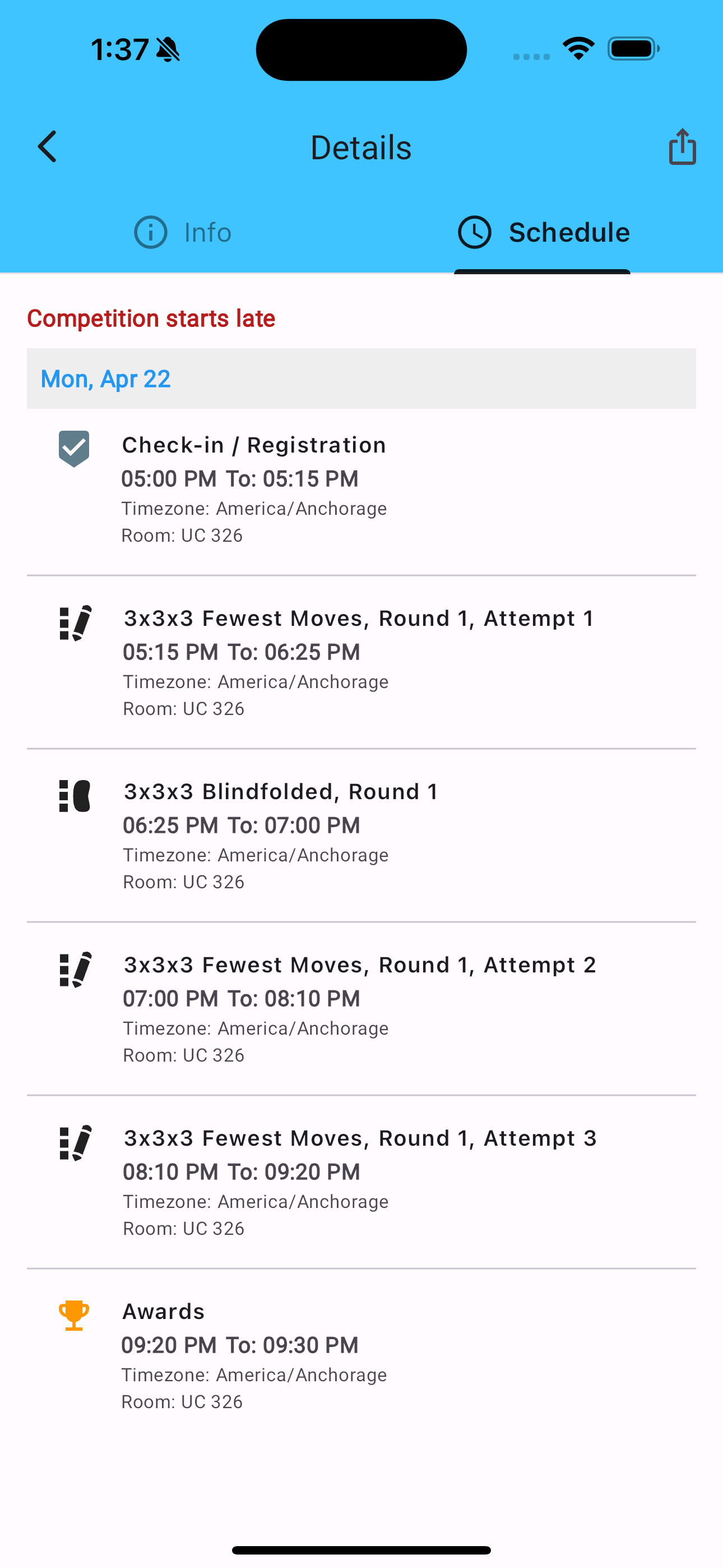Click the info circle icon on Info tab
Screen dimensions: 723x1568
click(x=150, y=232)
